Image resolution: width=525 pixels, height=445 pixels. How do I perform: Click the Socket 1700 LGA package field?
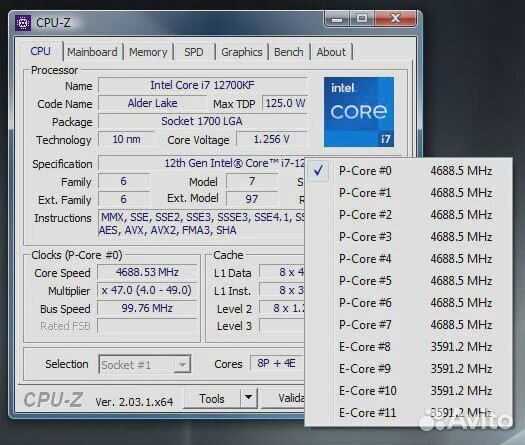click(x=202, y=122)
